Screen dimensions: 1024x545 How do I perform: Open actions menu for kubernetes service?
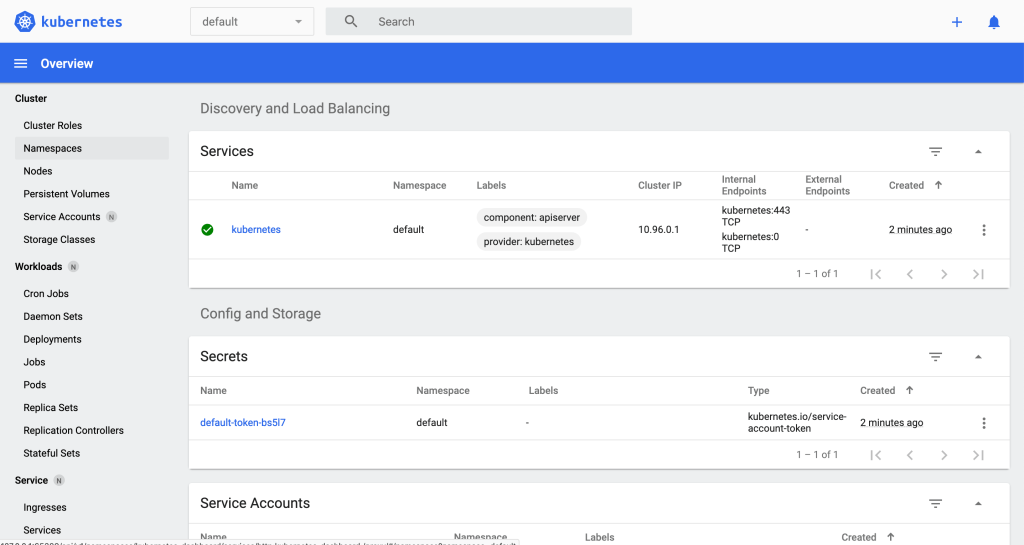[983, 230]
